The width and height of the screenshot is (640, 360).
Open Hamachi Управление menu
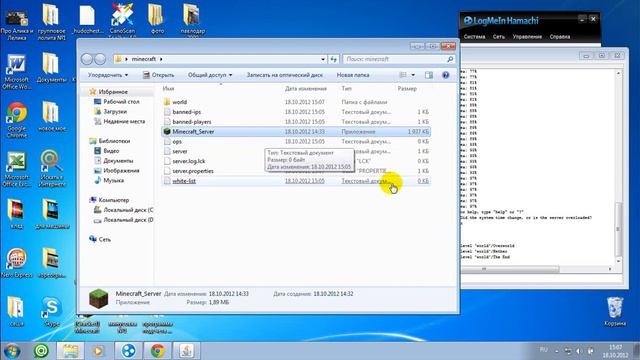(x=527, y=37)
